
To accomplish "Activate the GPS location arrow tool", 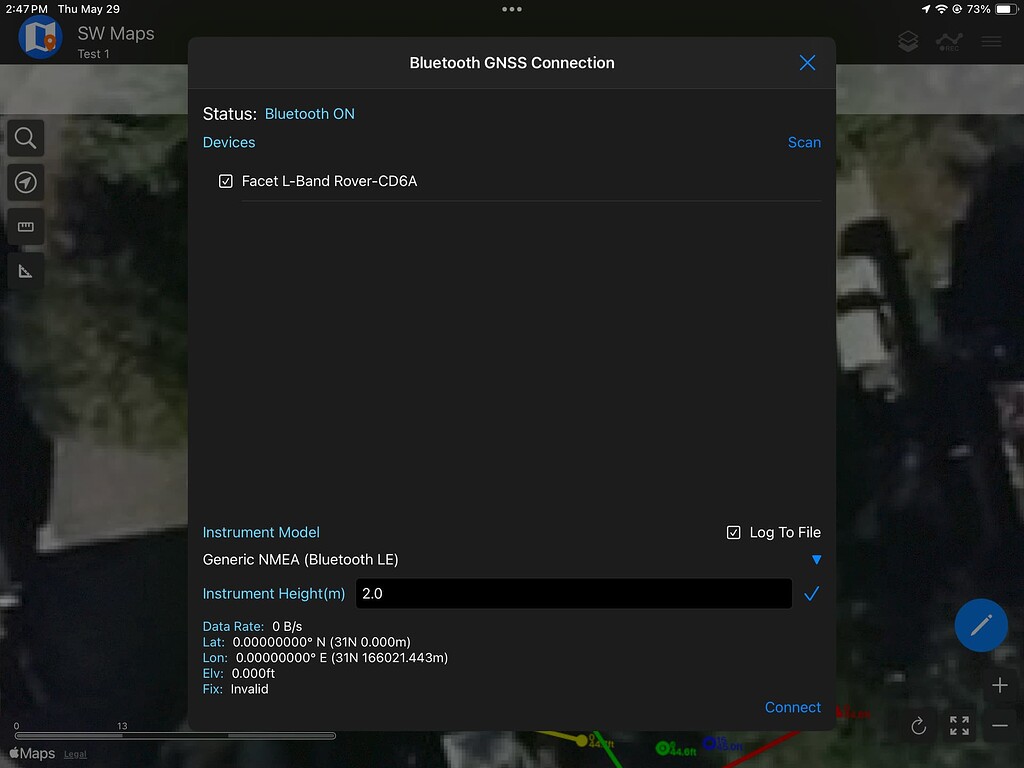I will coord(25,182).
